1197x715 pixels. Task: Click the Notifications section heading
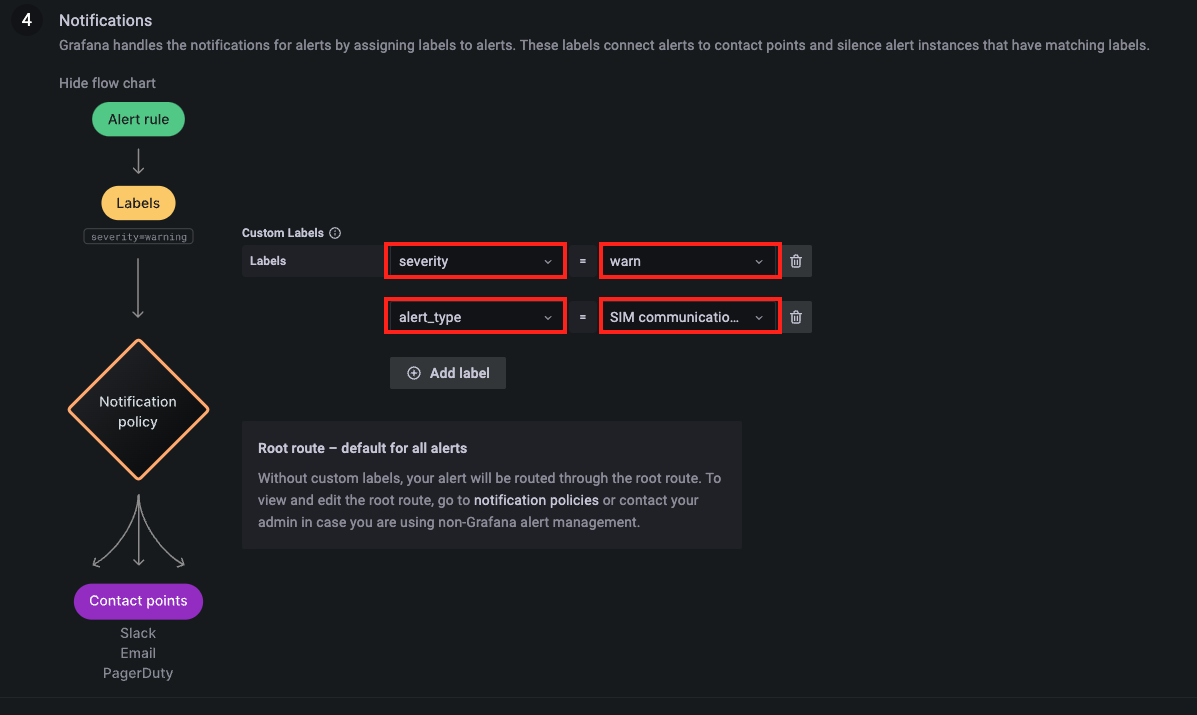[x=105, y=21]
